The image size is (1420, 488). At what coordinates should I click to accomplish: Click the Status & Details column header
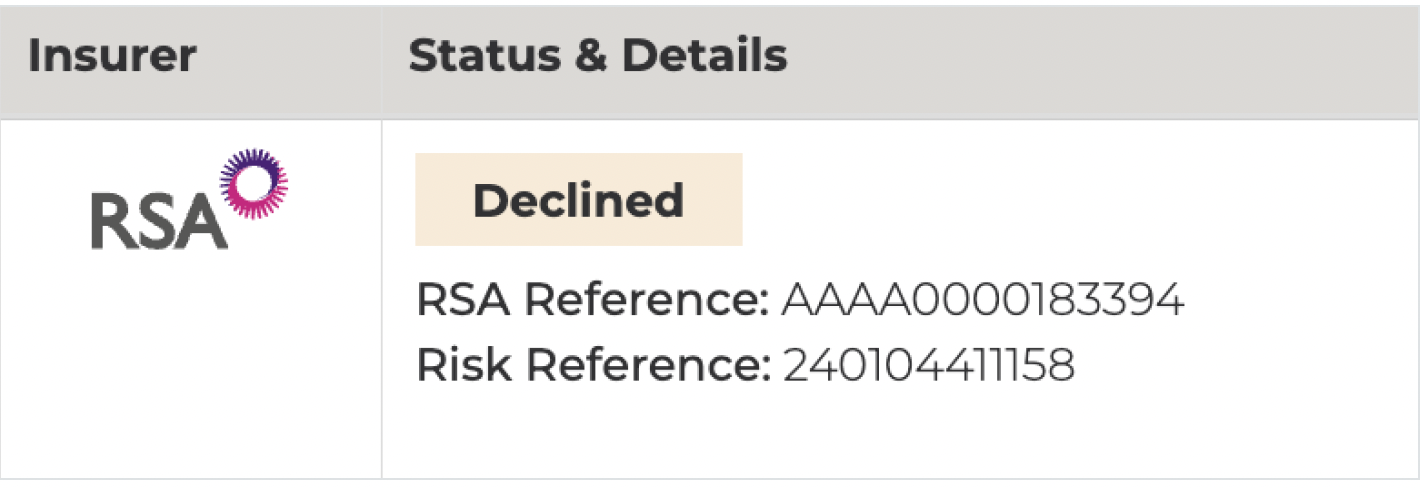[597, 57]
